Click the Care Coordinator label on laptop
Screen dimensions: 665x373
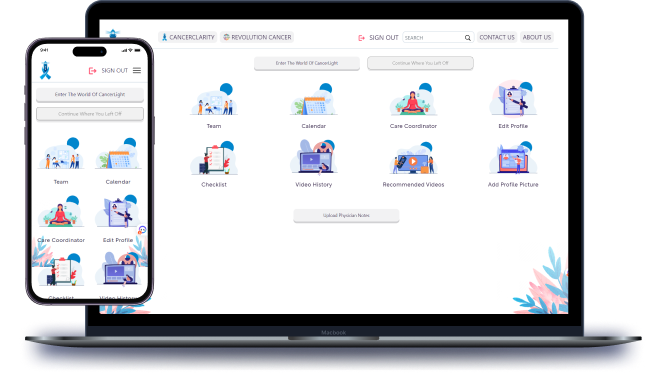(x=413, y=126)
